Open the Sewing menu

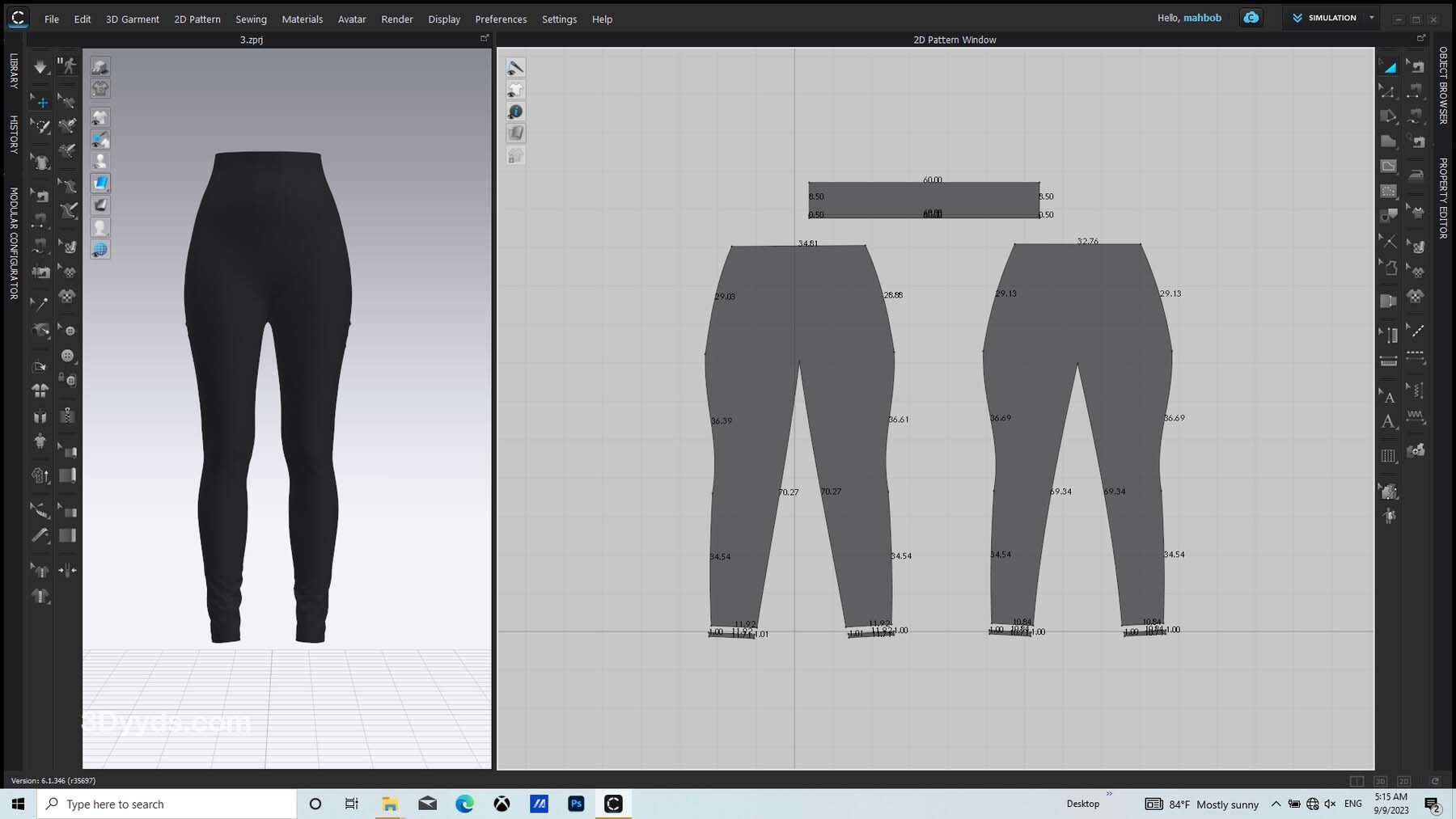click(251, 19)
